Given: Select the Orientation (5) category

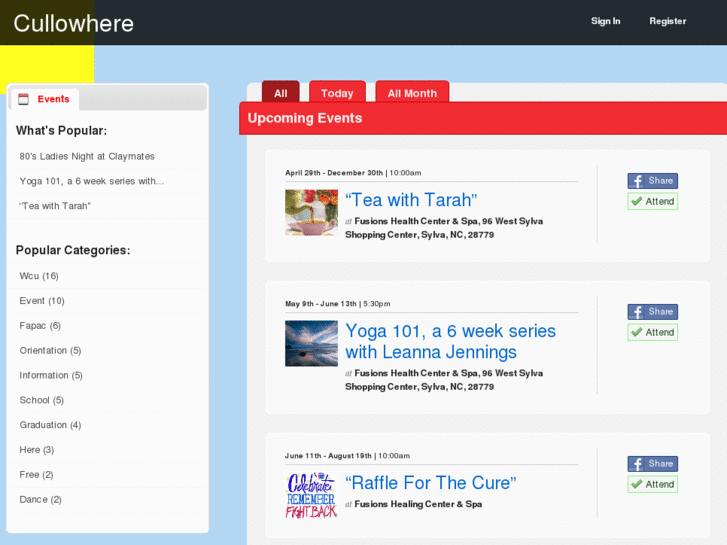Looking at the screenshot, I should click(x=50, y=351).
